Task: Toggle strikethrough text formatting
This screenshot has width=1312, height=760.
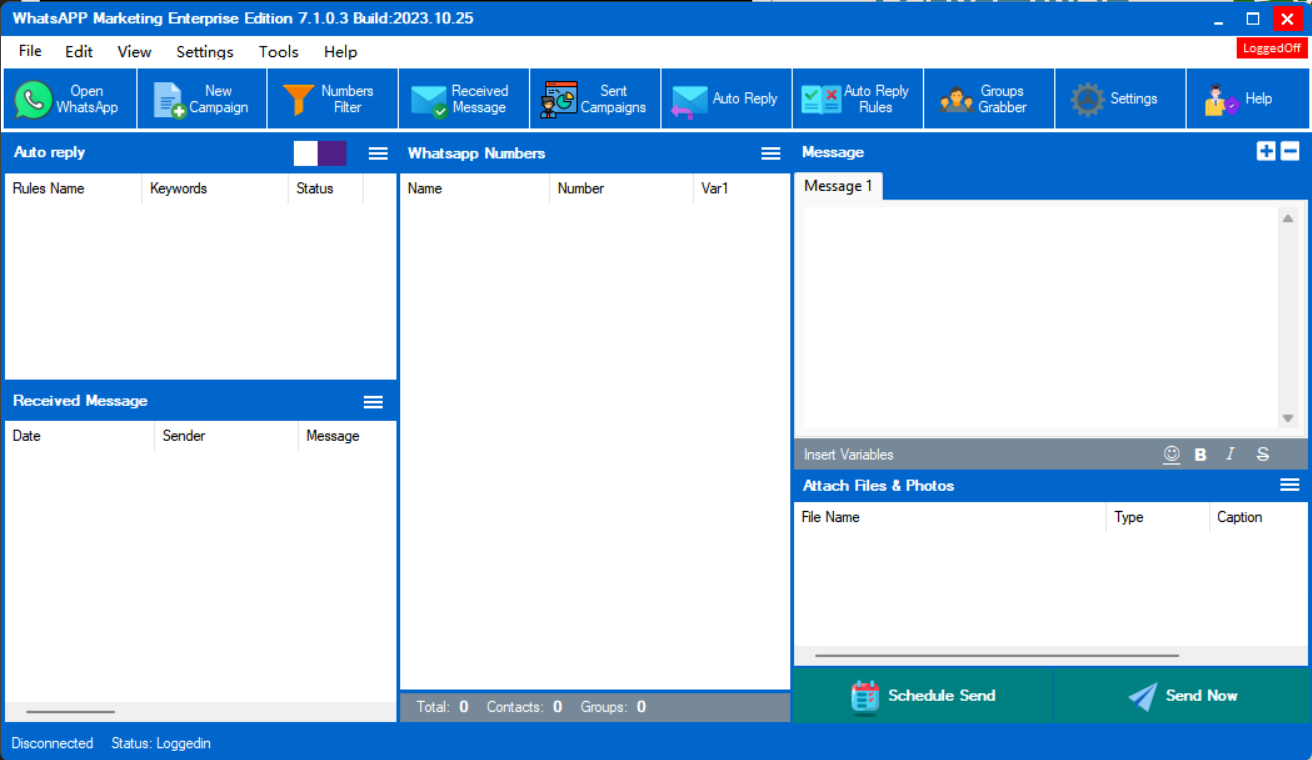Action: [1262, 454]
